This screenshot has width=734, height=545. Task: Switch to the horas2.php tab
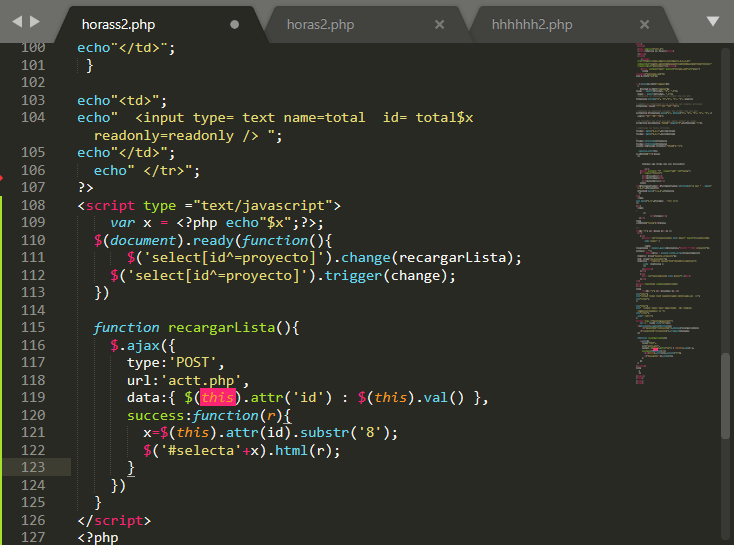coord(320,24)
